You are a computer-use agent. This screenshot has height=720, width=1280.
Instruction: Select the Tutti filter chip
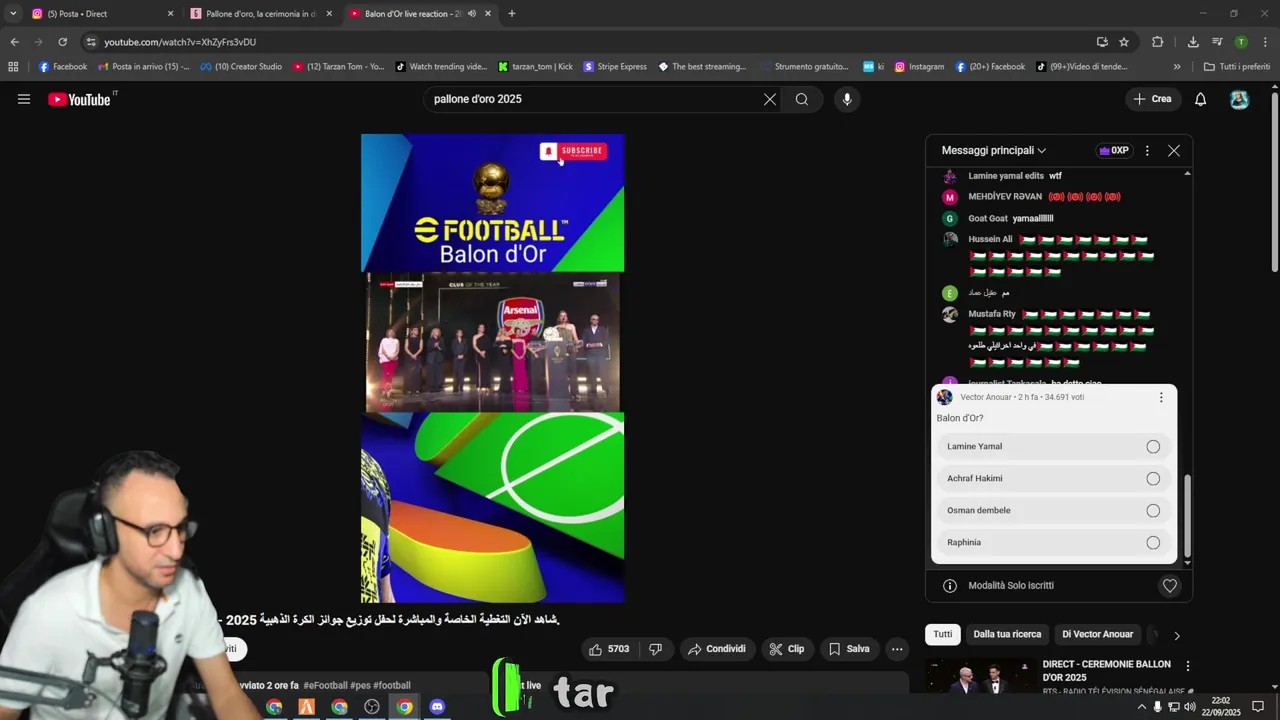pos(943,635)
